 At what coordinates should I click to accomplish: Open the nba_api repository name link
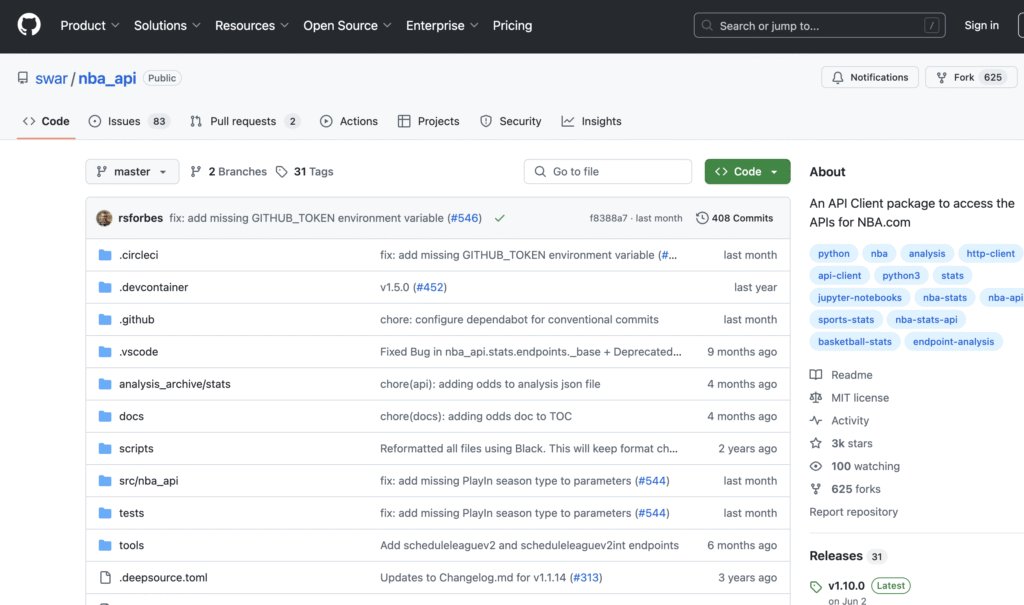[x=107, y=78]
